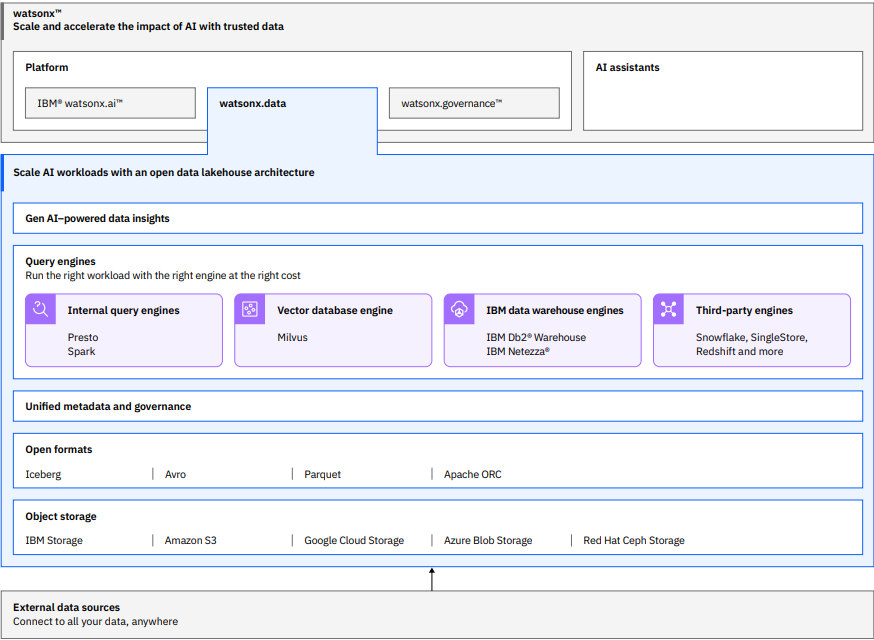
Task: Click the IBM data warehouse engines cloud icon
Action: coord(459,309)
